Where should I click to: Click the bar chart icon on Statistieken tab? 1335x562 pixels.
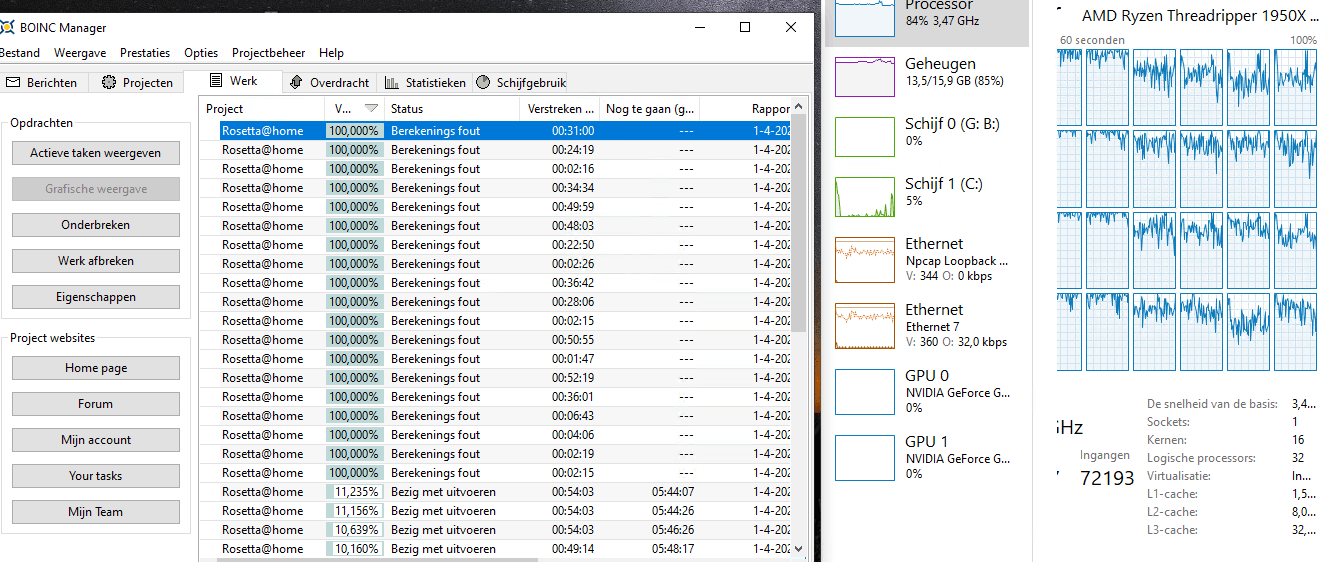(x=392, y=83)
